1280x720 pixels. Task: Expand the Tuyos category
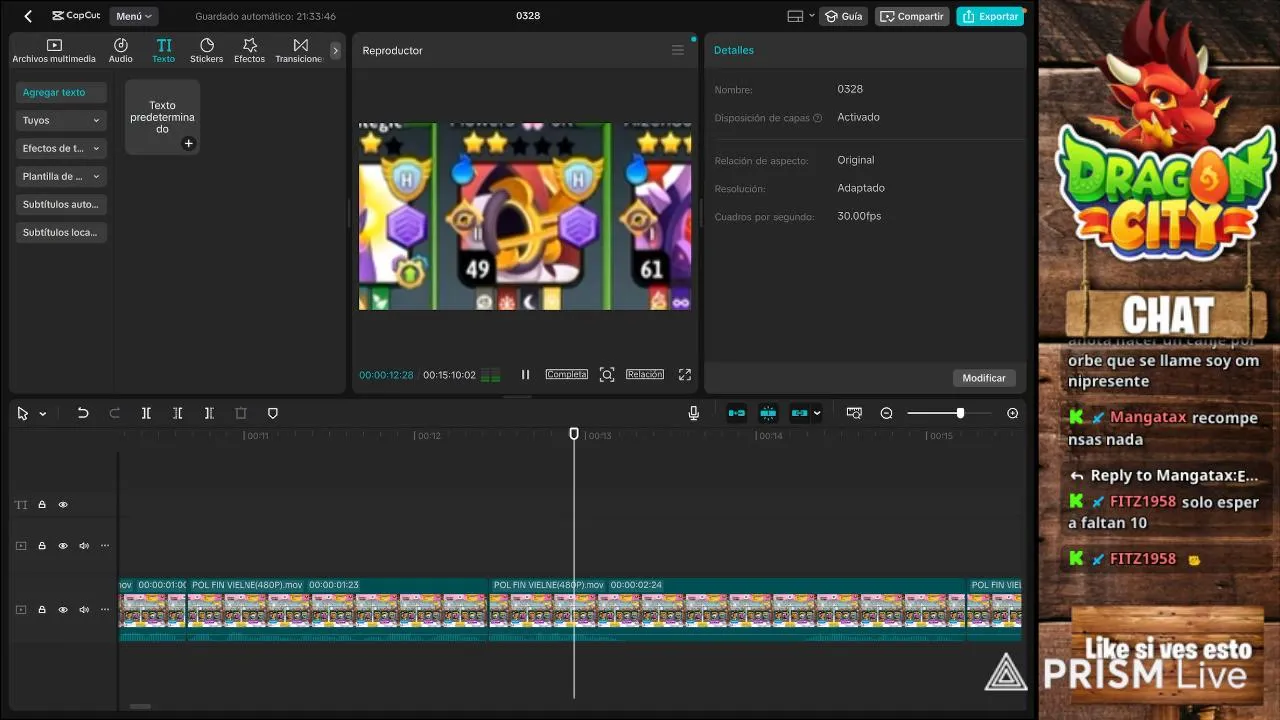61,120
